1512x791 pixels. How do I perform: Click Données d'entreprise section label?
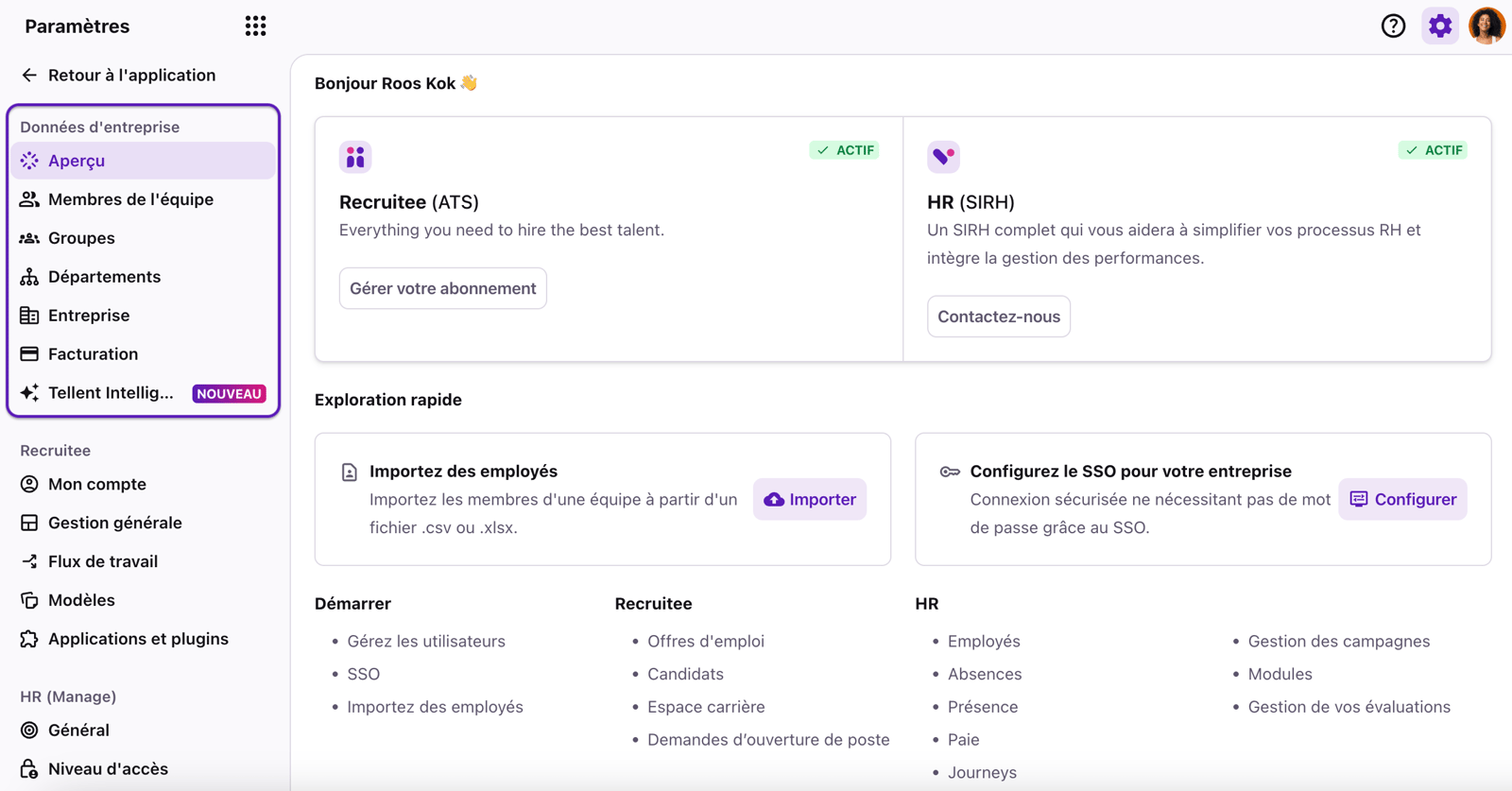pos(100,127)
